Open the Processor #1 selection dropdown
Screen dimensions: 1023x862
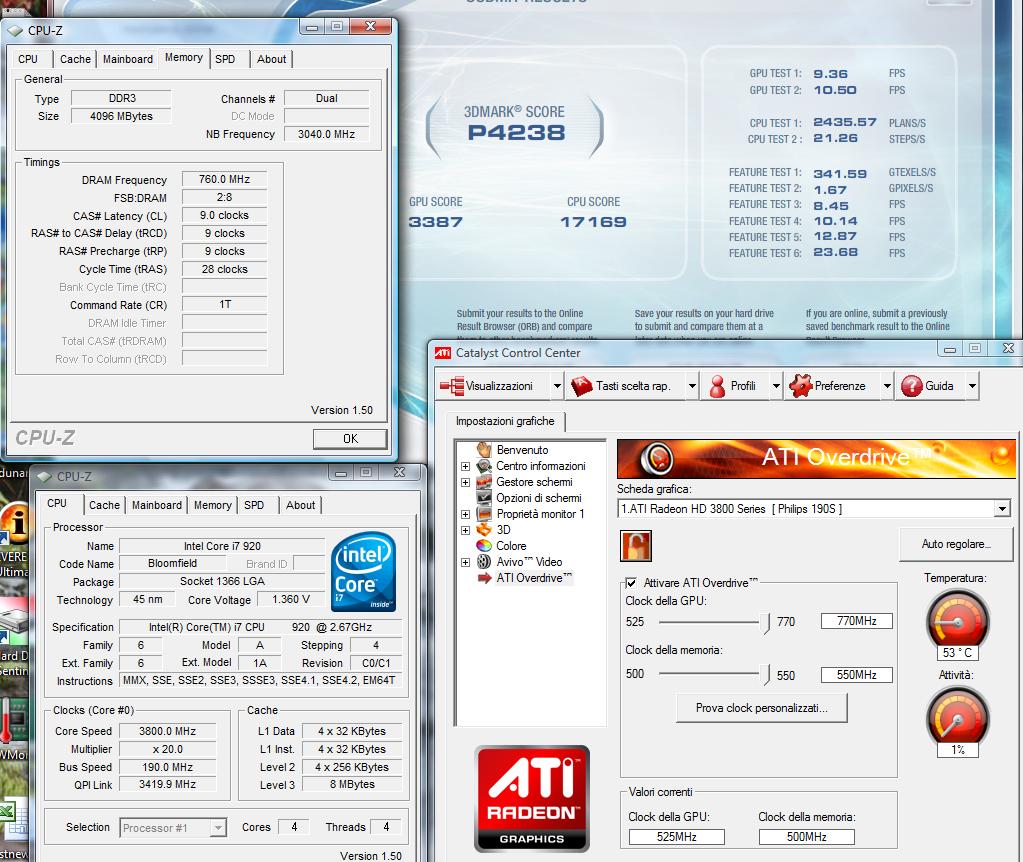[x=173, y=827]
